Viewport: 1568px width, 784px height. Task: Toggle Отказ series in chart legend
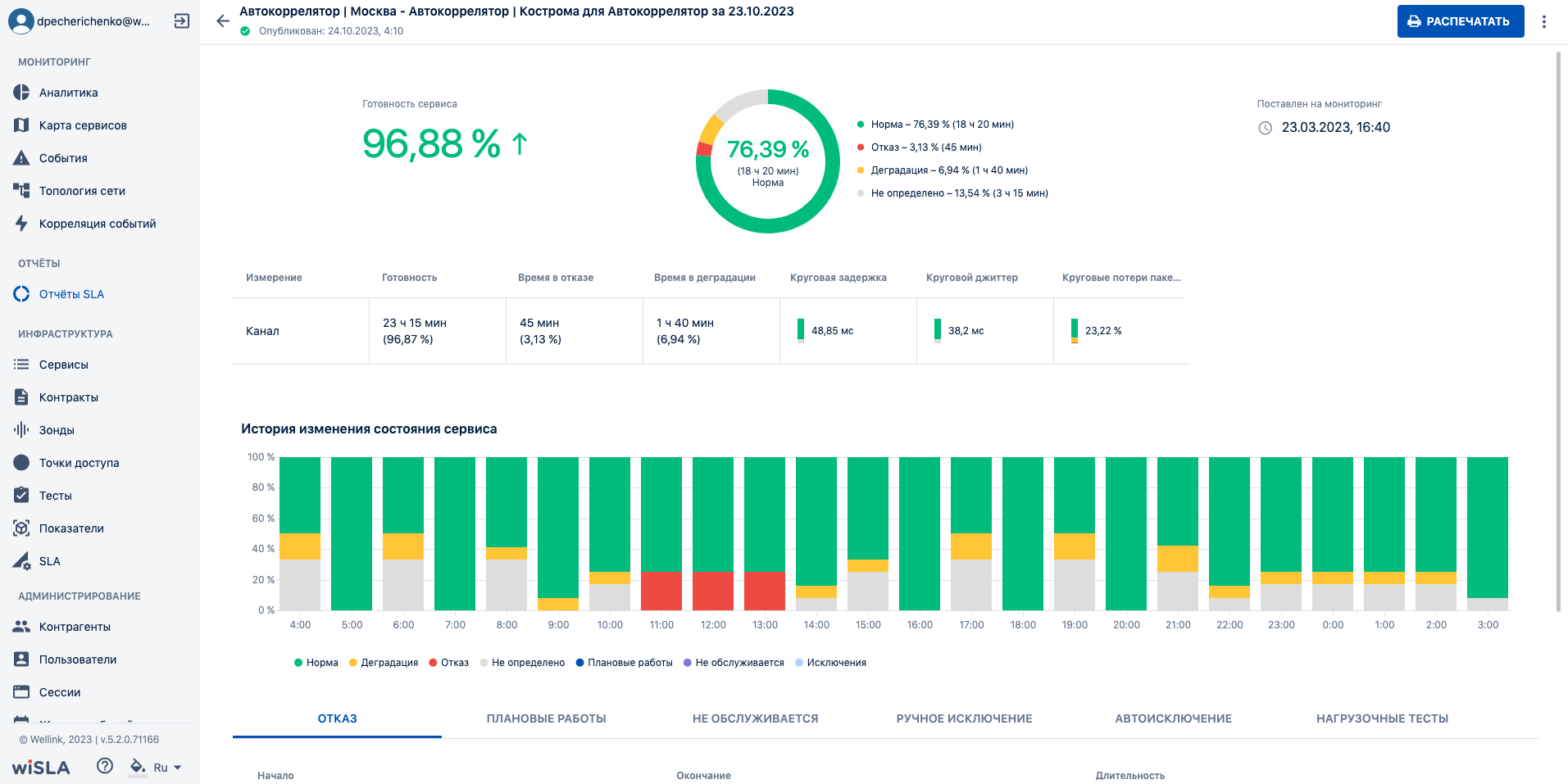(449, 663)
